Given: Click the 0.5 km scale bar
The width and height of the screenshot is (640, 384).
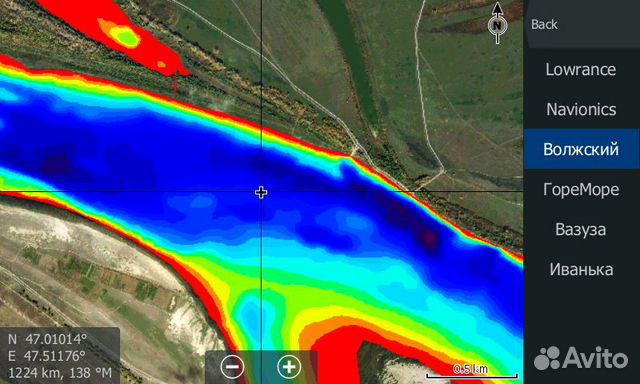Looking at the screenshot, I should click(472, 371).
